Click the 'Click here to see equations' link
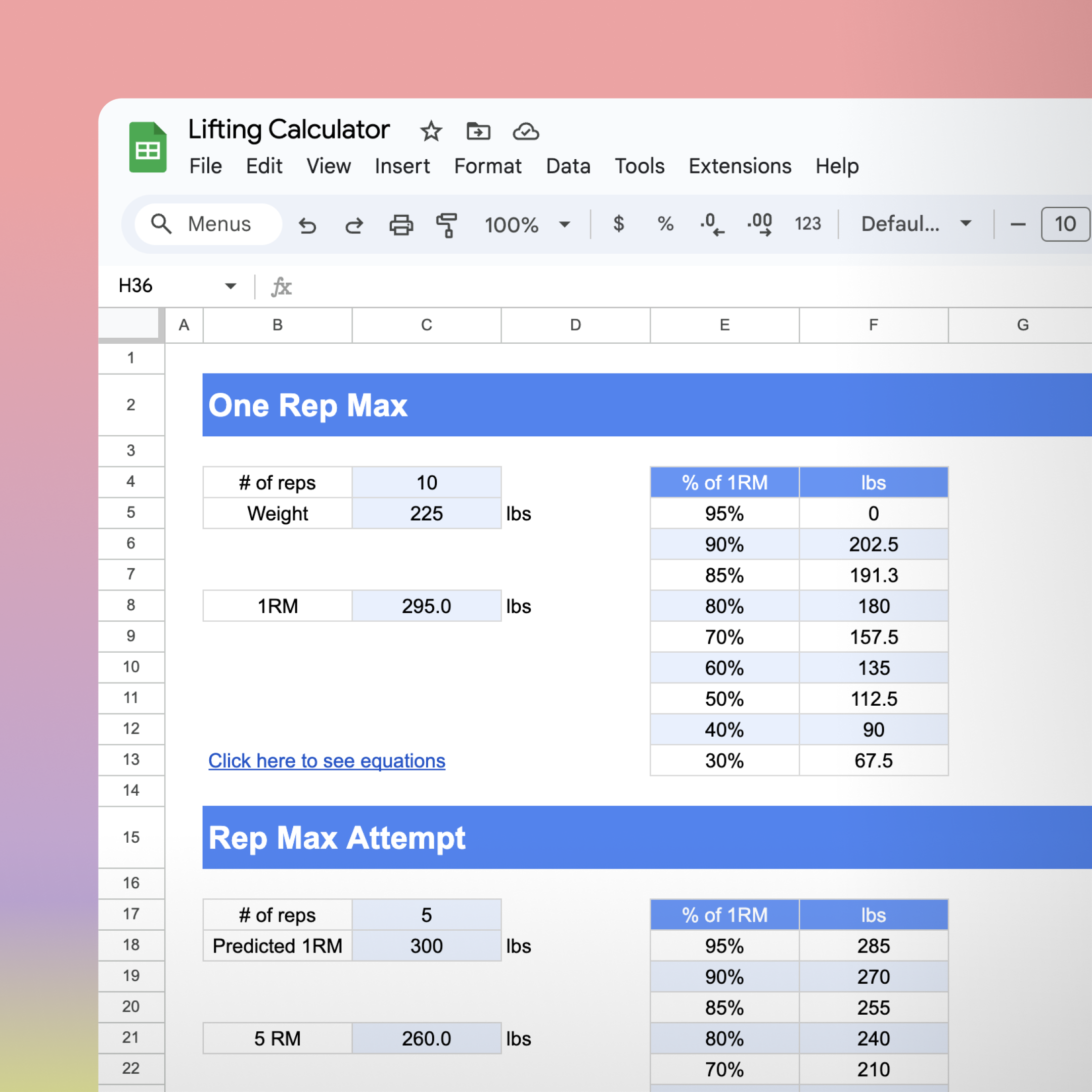The width and height of the screenshot is (1092, 1092). tap(327, 761)
